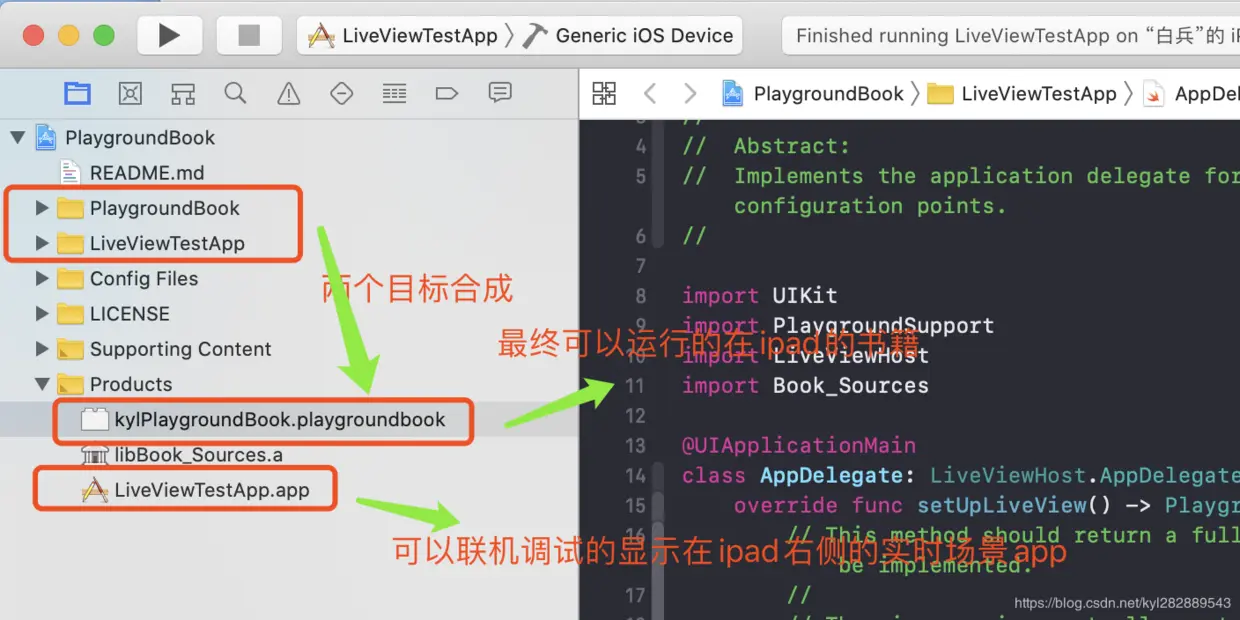Click the 'import Book_Sources' code line
Image resolution: width=1240 pixels, height=620 pixels.
805,386
